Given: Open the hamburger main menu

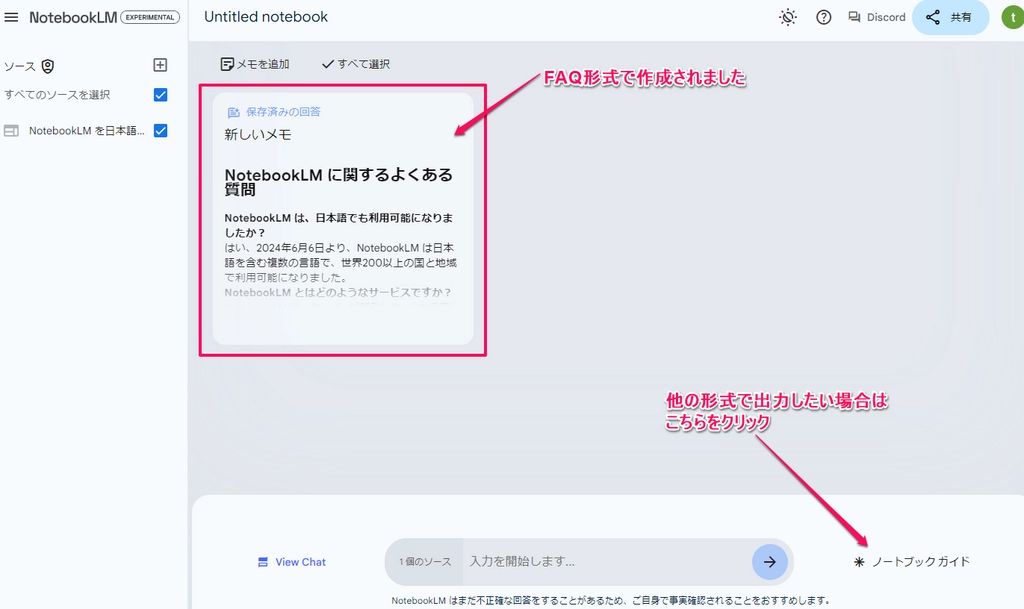Looking at the screenshot, I should pyautogui.click(x=11, y=17).
